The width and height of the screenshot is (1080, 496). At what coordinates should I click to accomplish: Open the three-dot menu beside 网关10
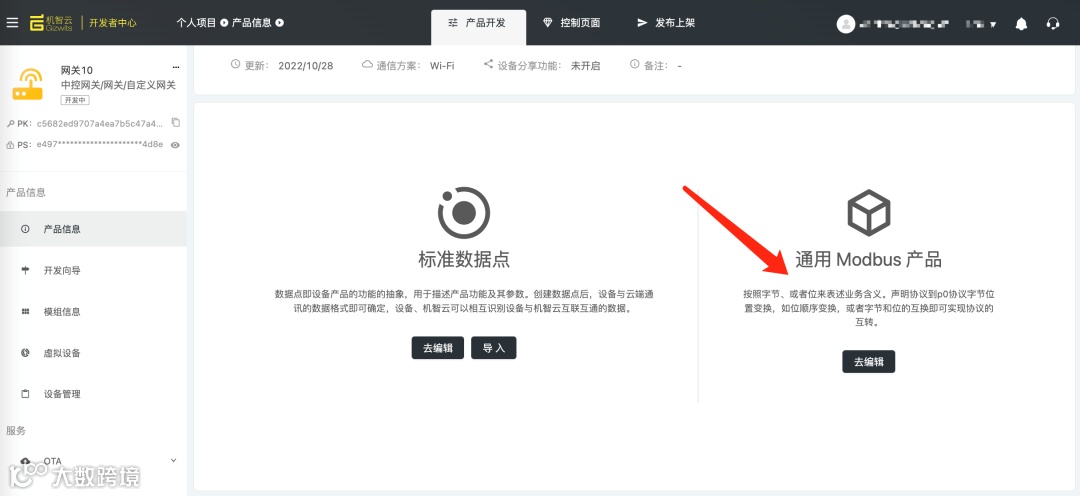[176, 68]
